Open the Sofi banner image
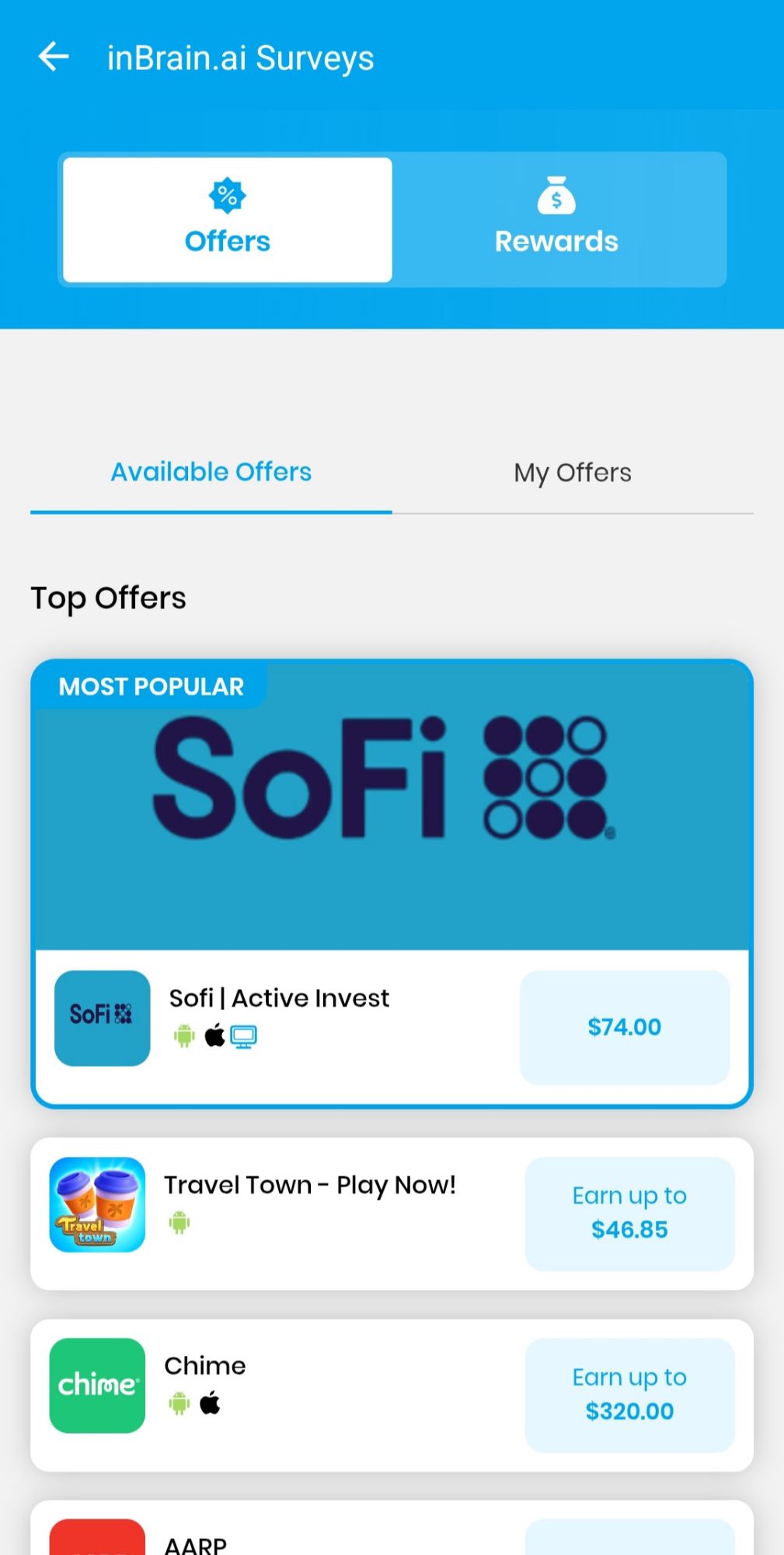The height and width of the screenshot is (1555, 784). point(392,809)
